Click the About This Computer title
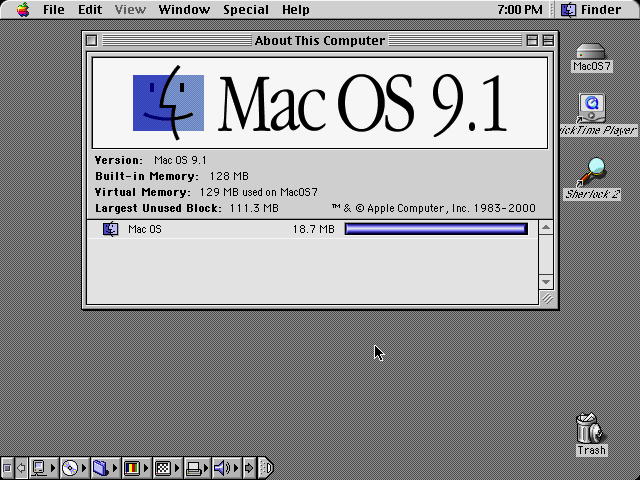This screenshot has width=640, height=480. [320, 40]
